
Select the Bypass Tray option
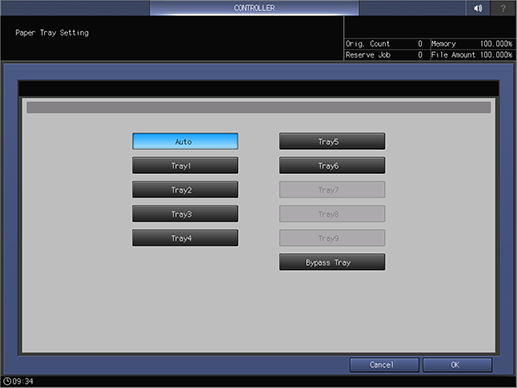[332, 262]
